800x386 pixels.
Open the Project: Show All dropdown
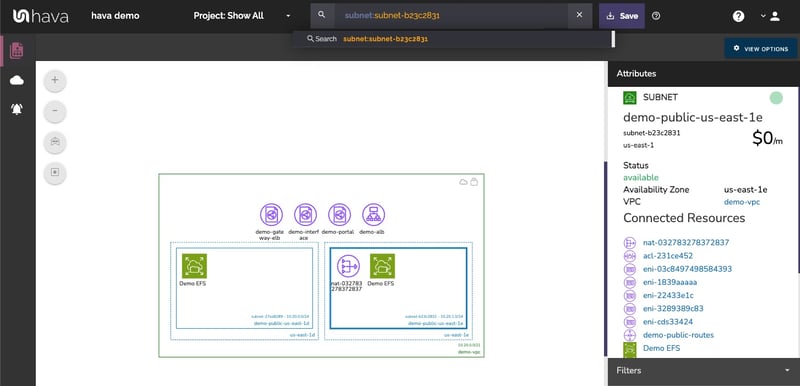pyautogui.click(x=242, y=16)
